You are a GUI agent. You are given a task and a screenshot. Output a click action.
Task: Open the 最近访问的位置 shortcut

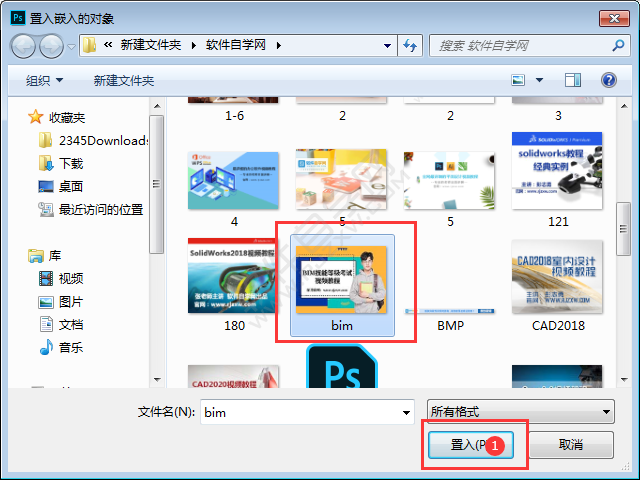click(100, 209)
